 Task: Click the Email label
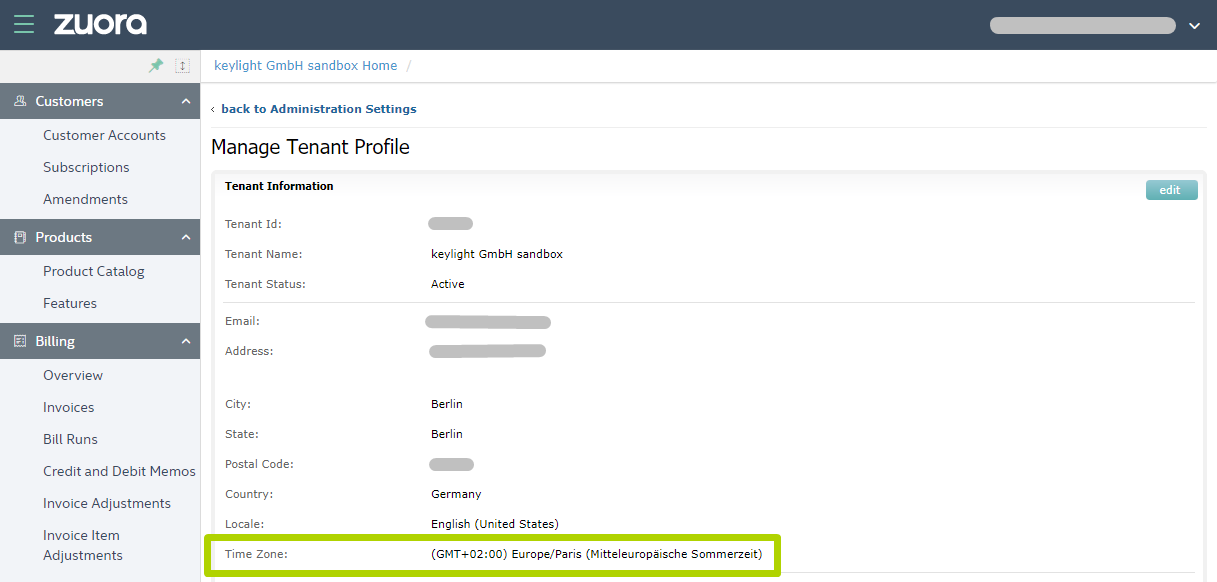point(242,321)
